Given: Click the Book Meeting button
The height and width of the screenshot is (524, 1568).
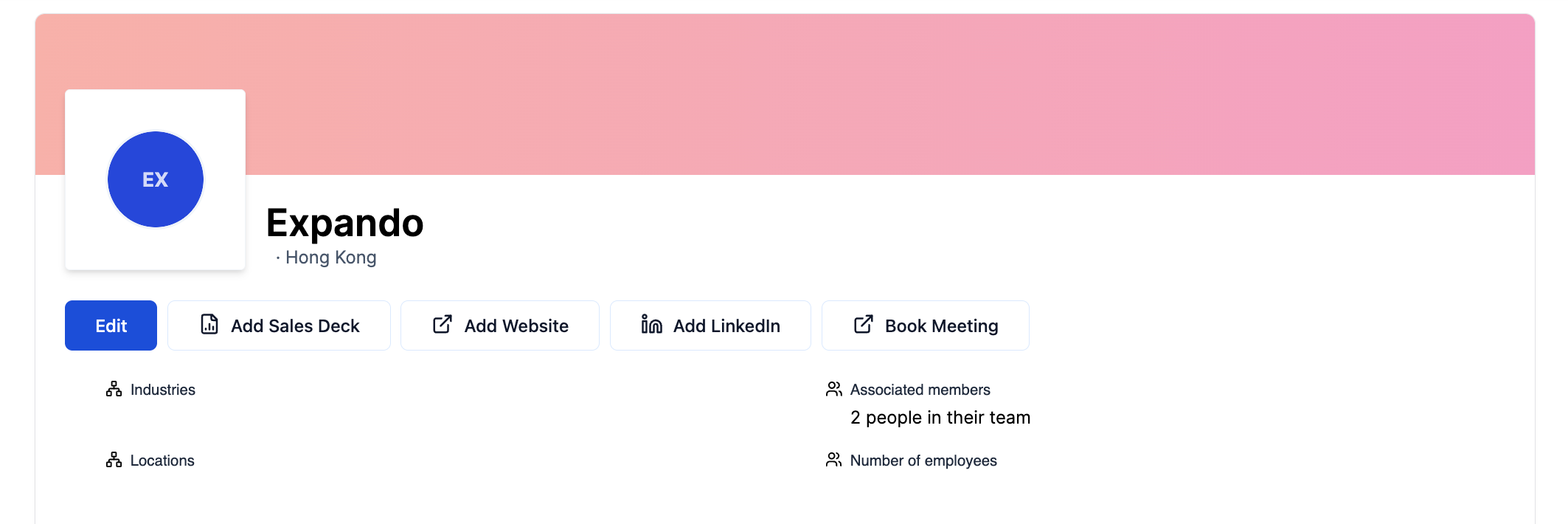Looking at the screenshot, I should click(926, 325).
